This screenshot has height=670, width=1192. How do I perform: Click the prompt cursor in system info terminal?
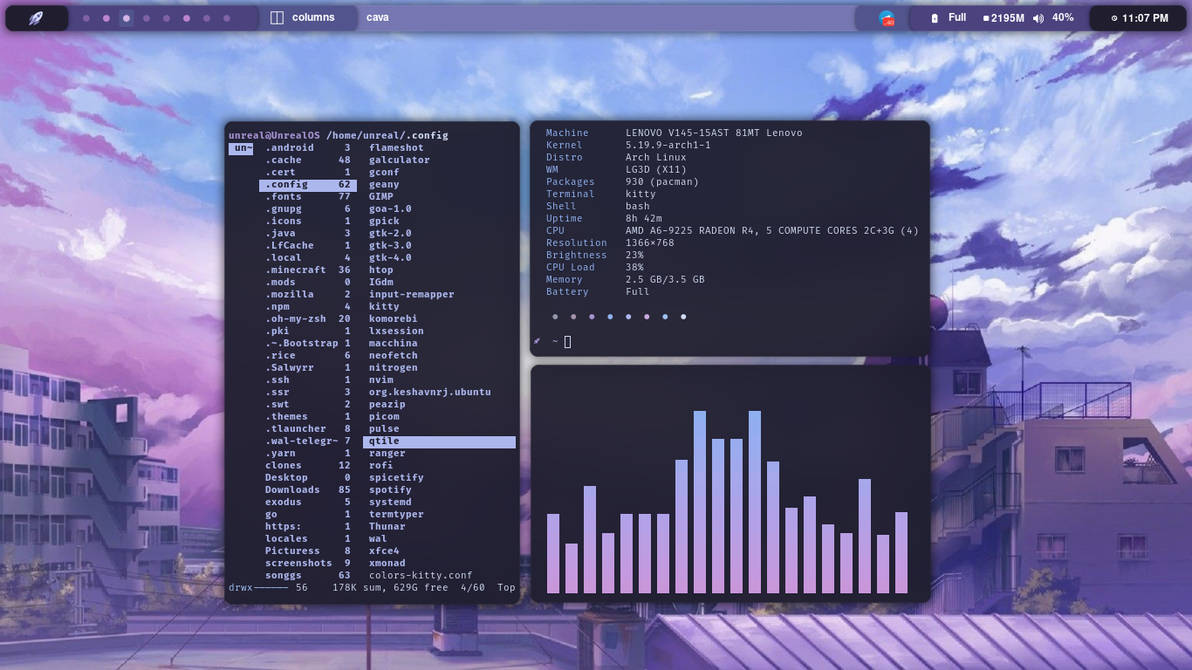click(567, 342)
